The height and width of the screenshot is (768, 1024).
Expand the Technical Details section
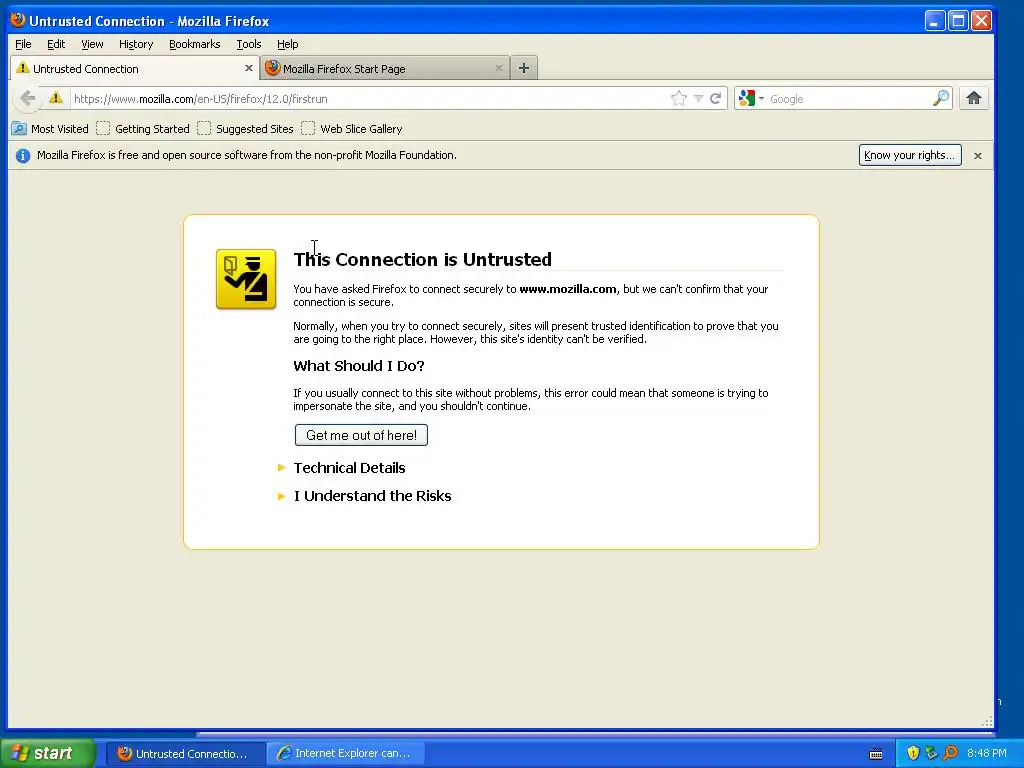pyautogui.click(x=349, y=468)
